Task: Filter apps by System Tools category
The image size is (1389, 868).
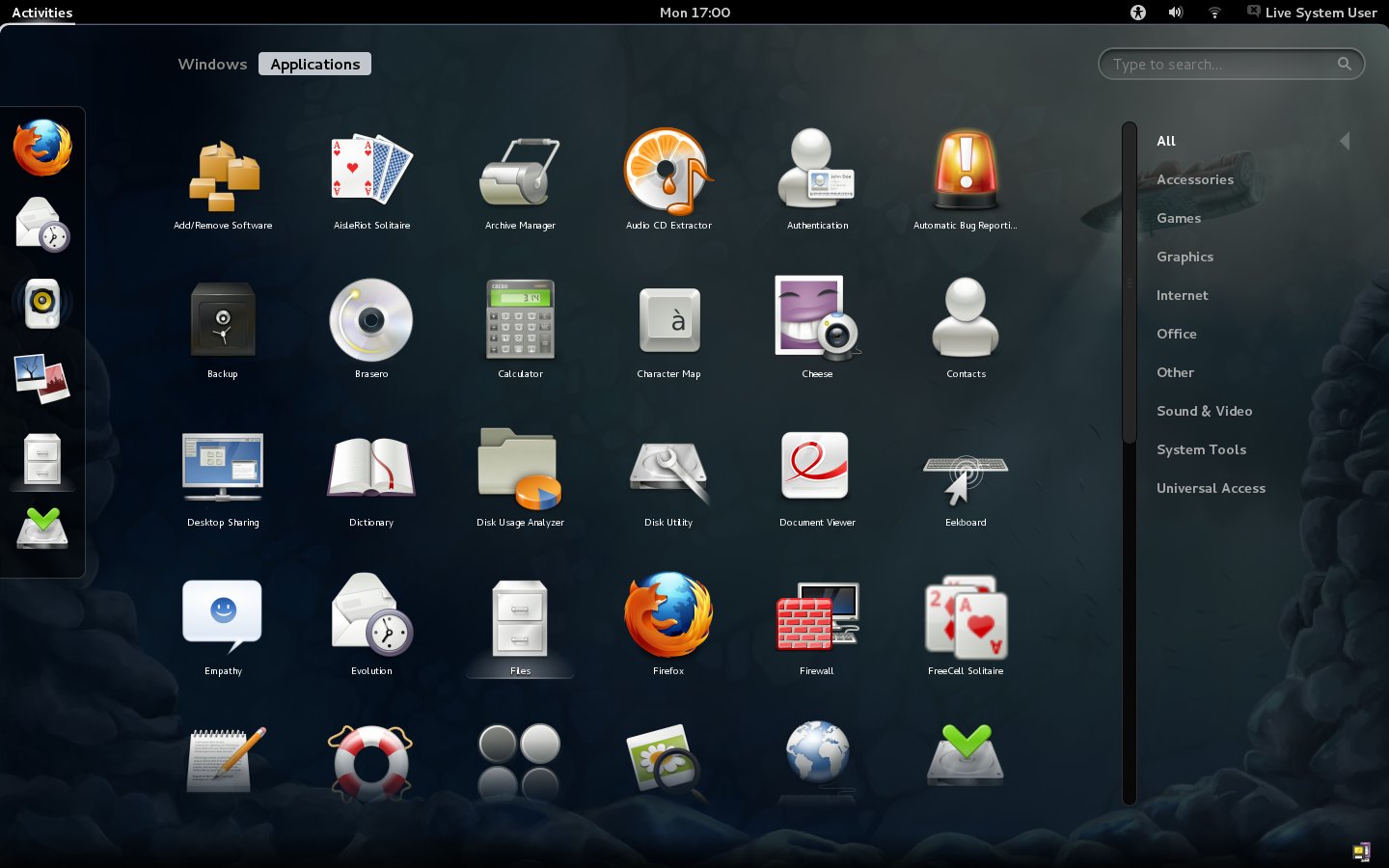Action: [1201, 449]
